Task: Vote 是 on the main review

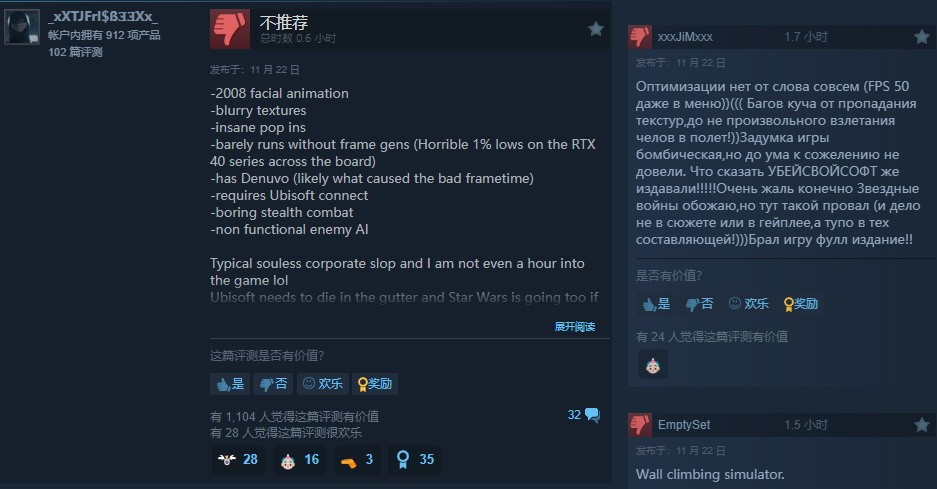Action: 230,384
